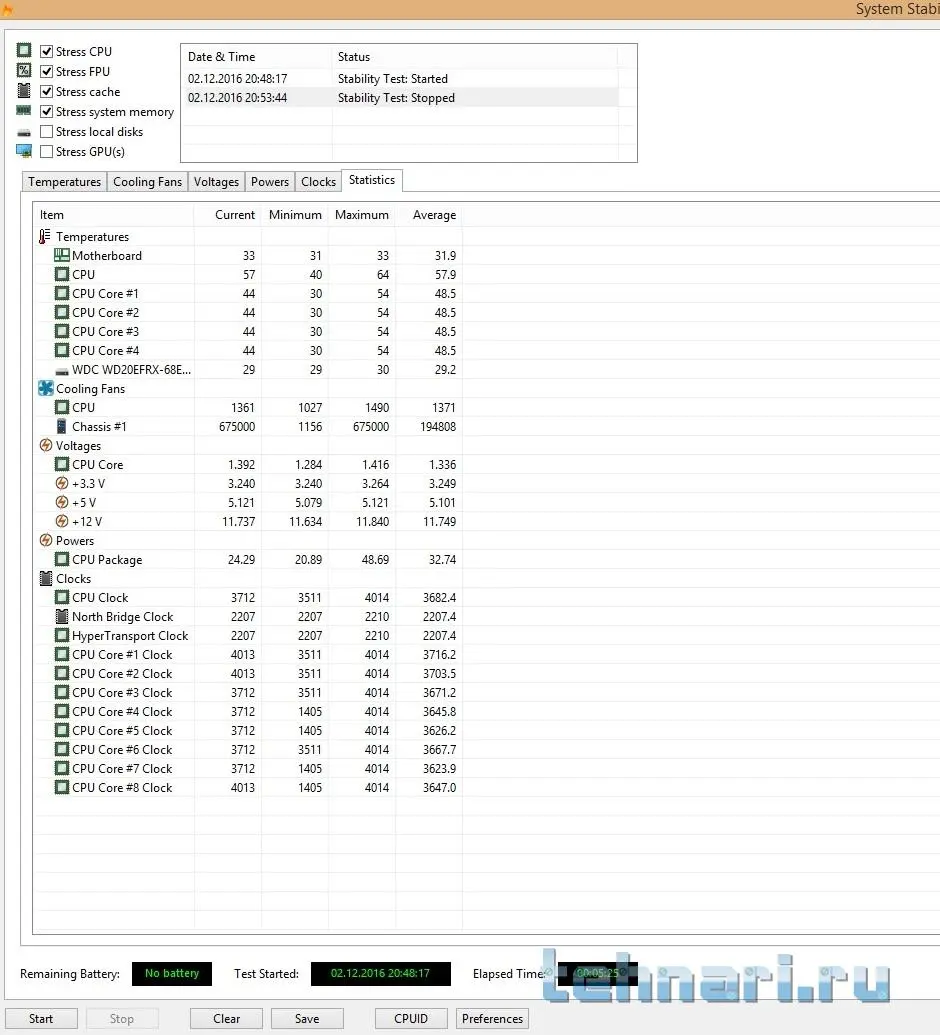Click the 675000 maximum value for Chassis #1
The image size is (940, 1035).
[x=371, y=426]
